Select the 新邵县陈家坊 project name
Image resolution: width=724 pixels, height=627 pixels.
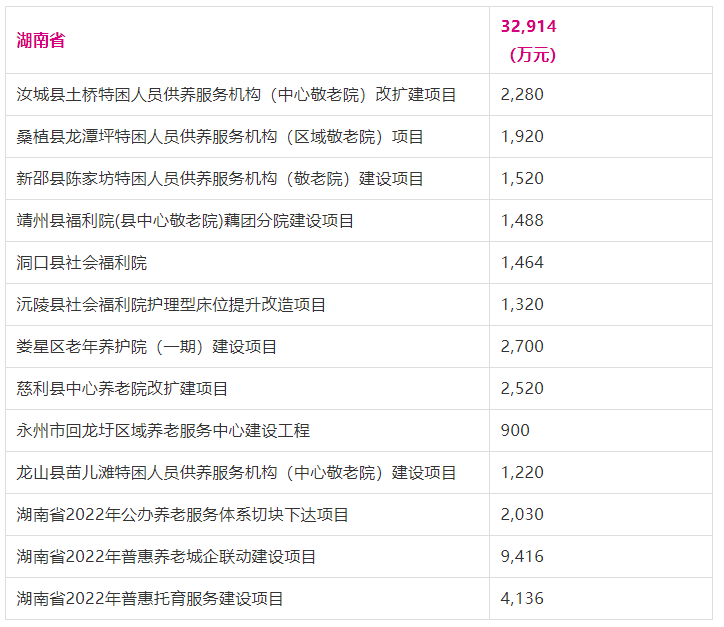(220, 179)
